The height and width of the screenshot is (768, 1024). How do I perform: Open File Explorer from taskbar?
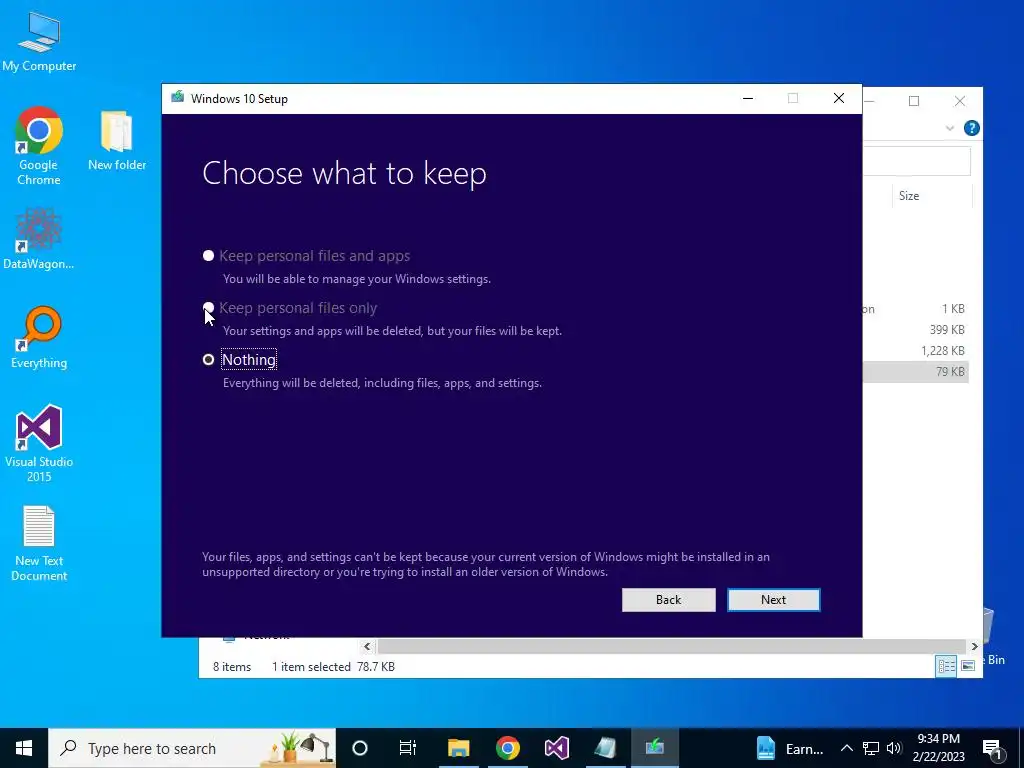(x=458, y=748)
